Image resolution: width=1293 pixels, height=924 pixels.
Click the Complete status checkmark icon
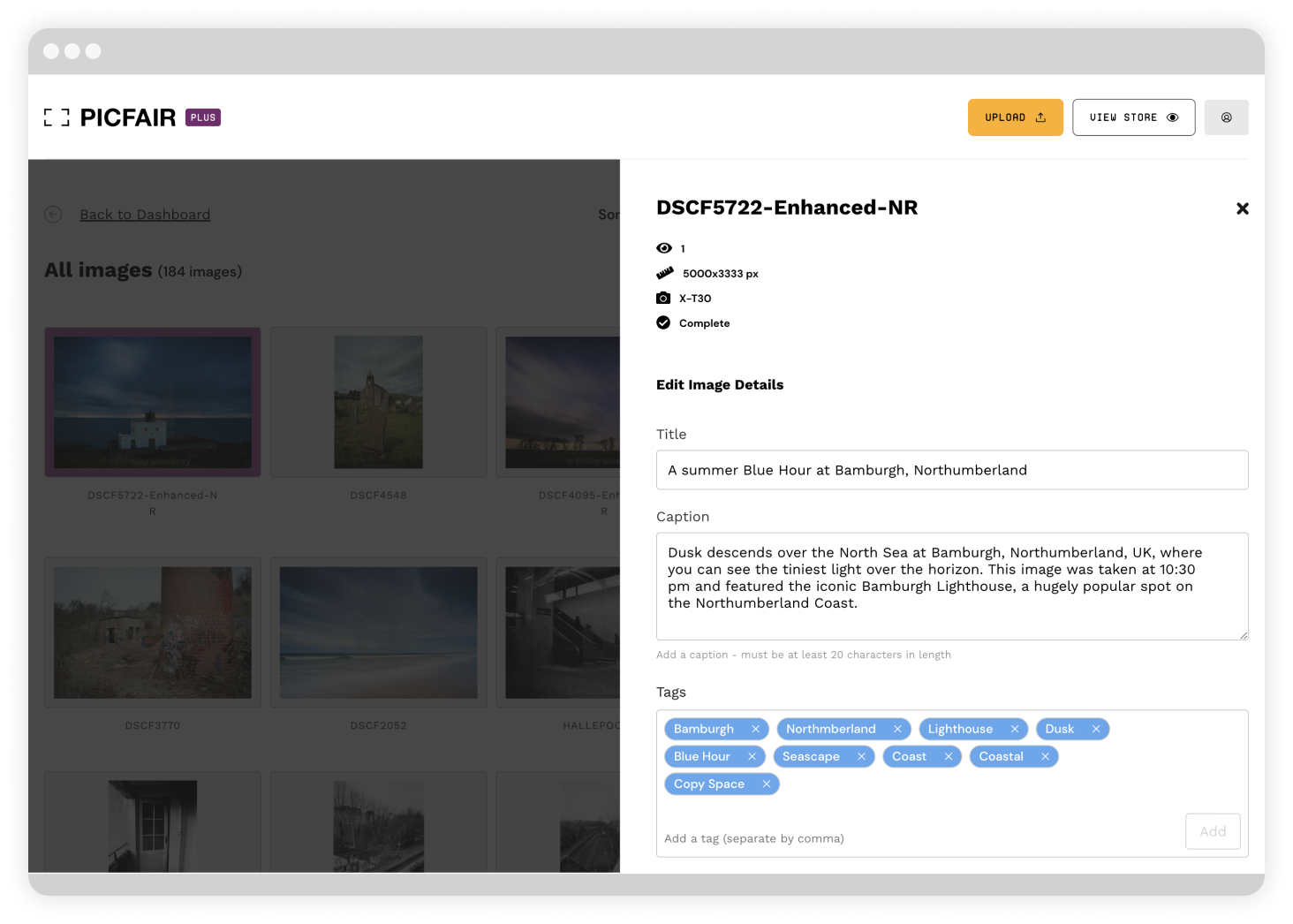click(663, 322)
